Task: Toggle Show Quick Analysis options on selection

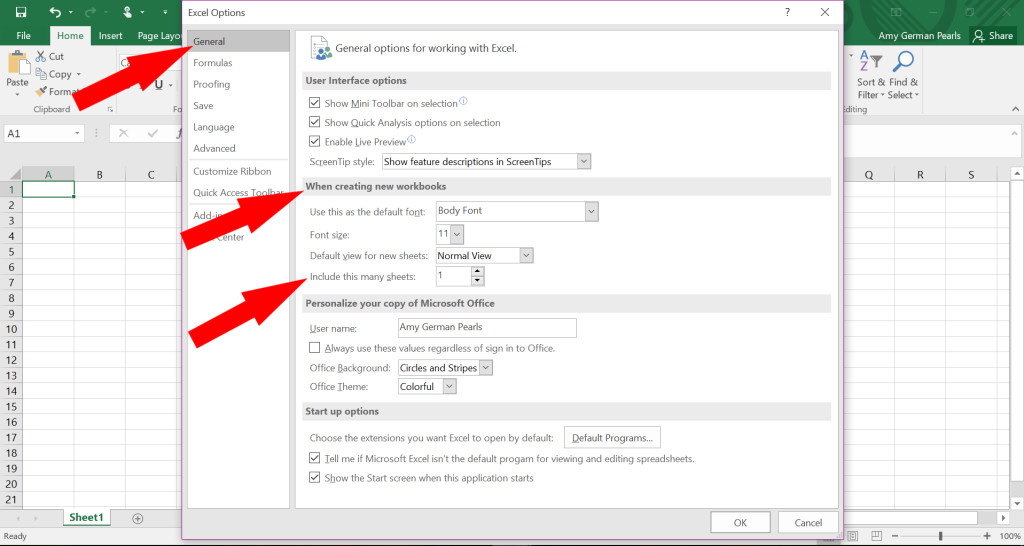Action: pyautogui.click(x=315, y=122)
